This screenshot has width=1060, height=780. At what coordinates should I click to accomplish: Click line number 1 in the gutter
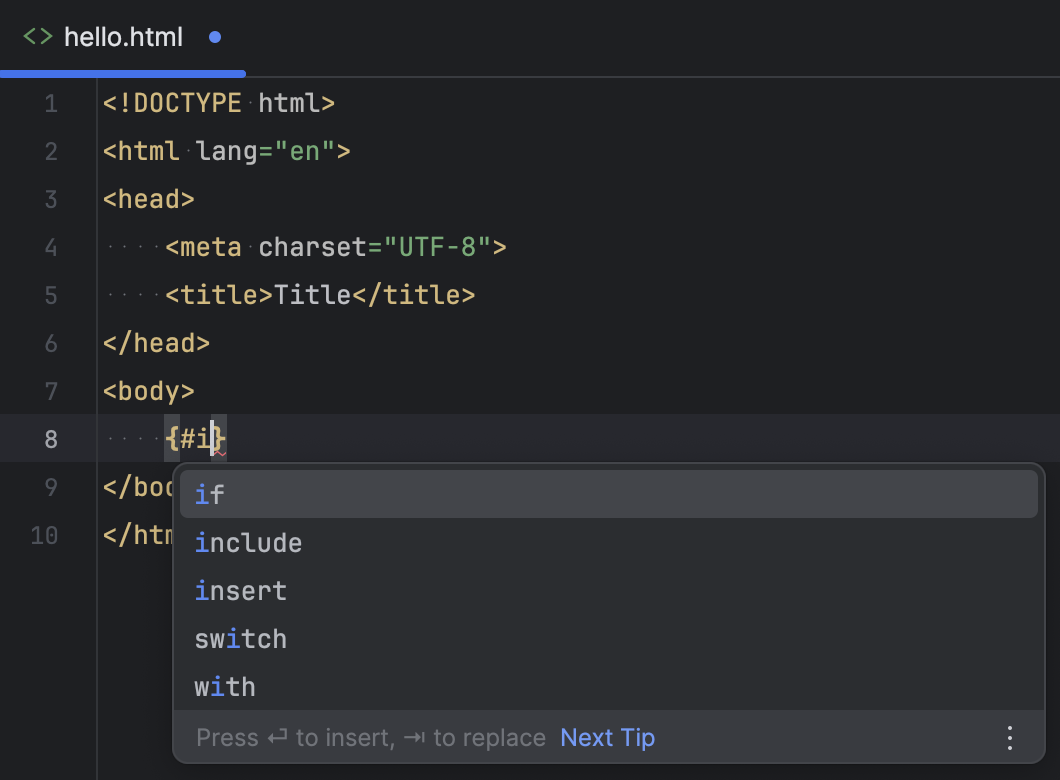tap(51, 103)
